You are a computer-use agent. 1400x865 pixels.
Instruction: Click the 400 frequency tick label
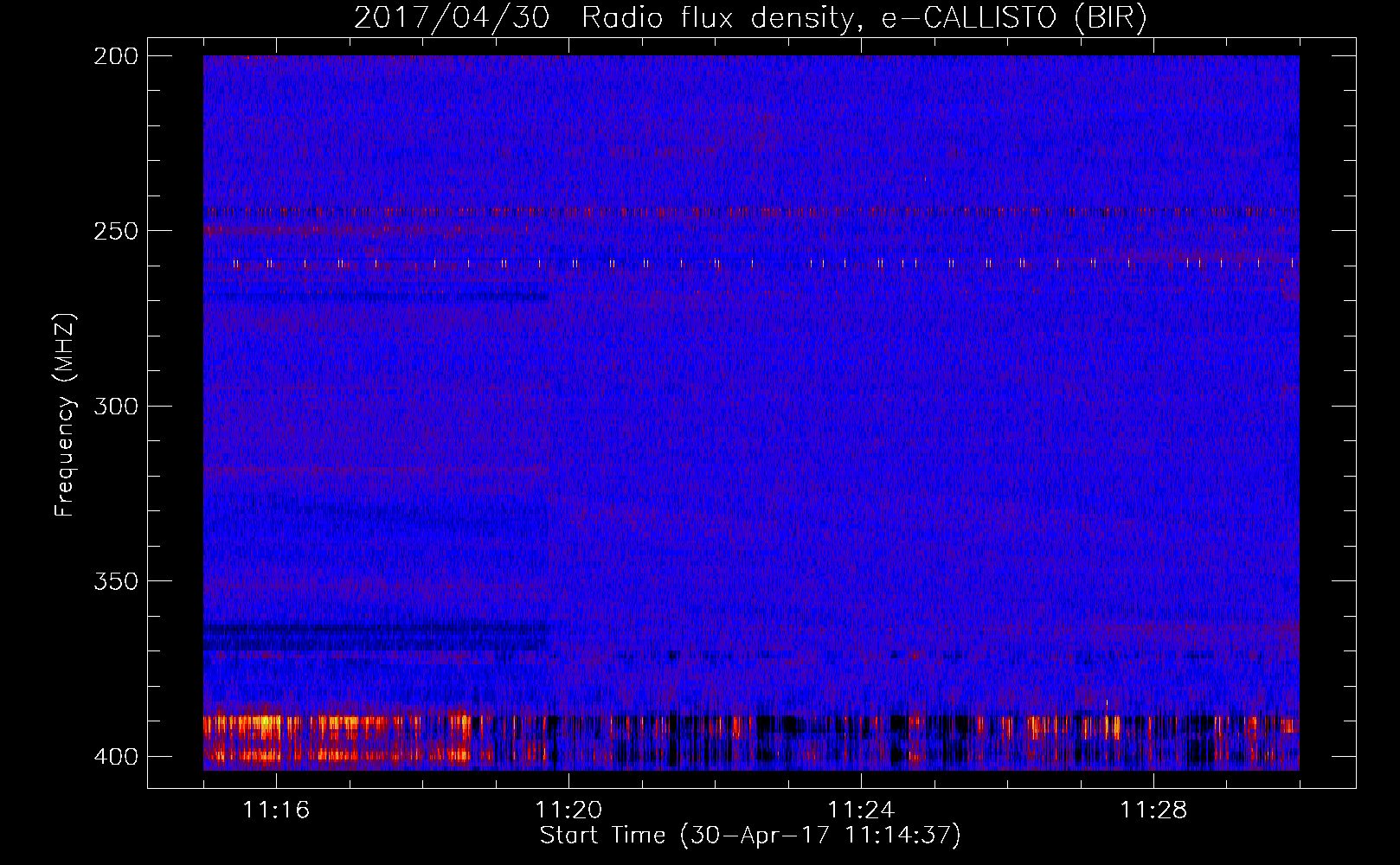pos(116,756)
